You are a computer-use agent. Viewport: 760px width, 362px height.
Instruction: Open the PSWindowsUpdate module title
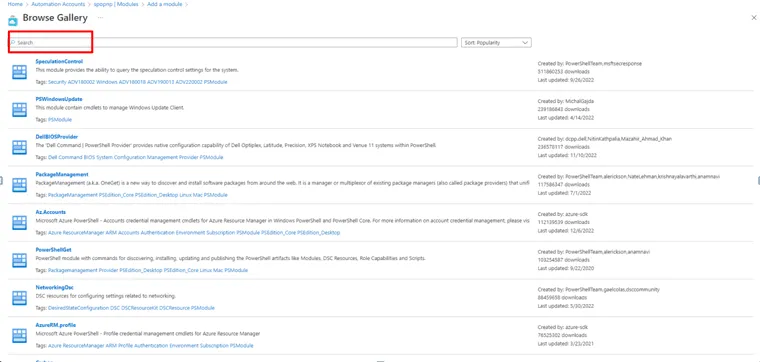(x=59, y=99)
